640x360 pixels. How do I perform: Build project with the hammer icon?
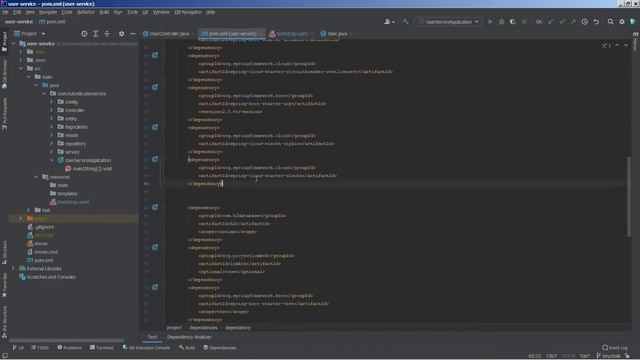(x=405, y=22)
